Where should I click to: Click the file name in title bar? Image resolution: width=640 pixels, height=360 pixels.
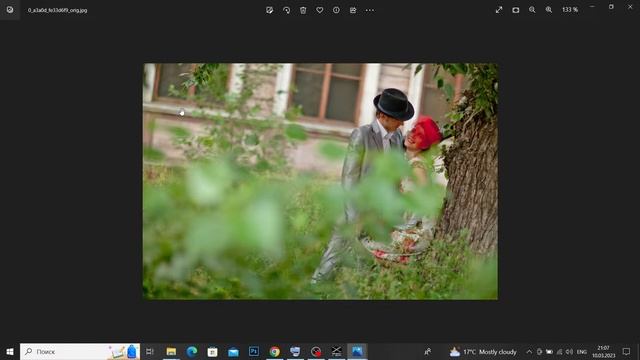58,10
